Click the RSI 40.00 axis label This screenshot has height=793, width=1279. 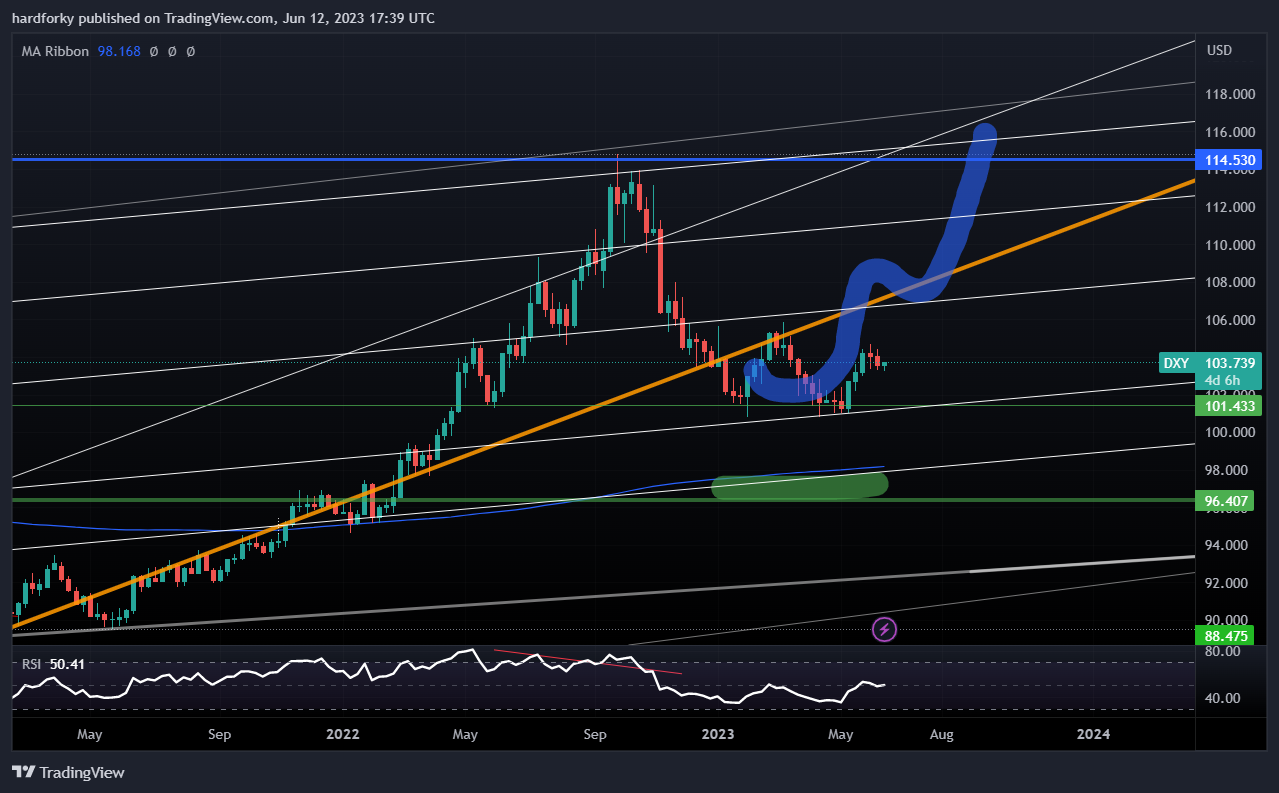click(1223, 698)
